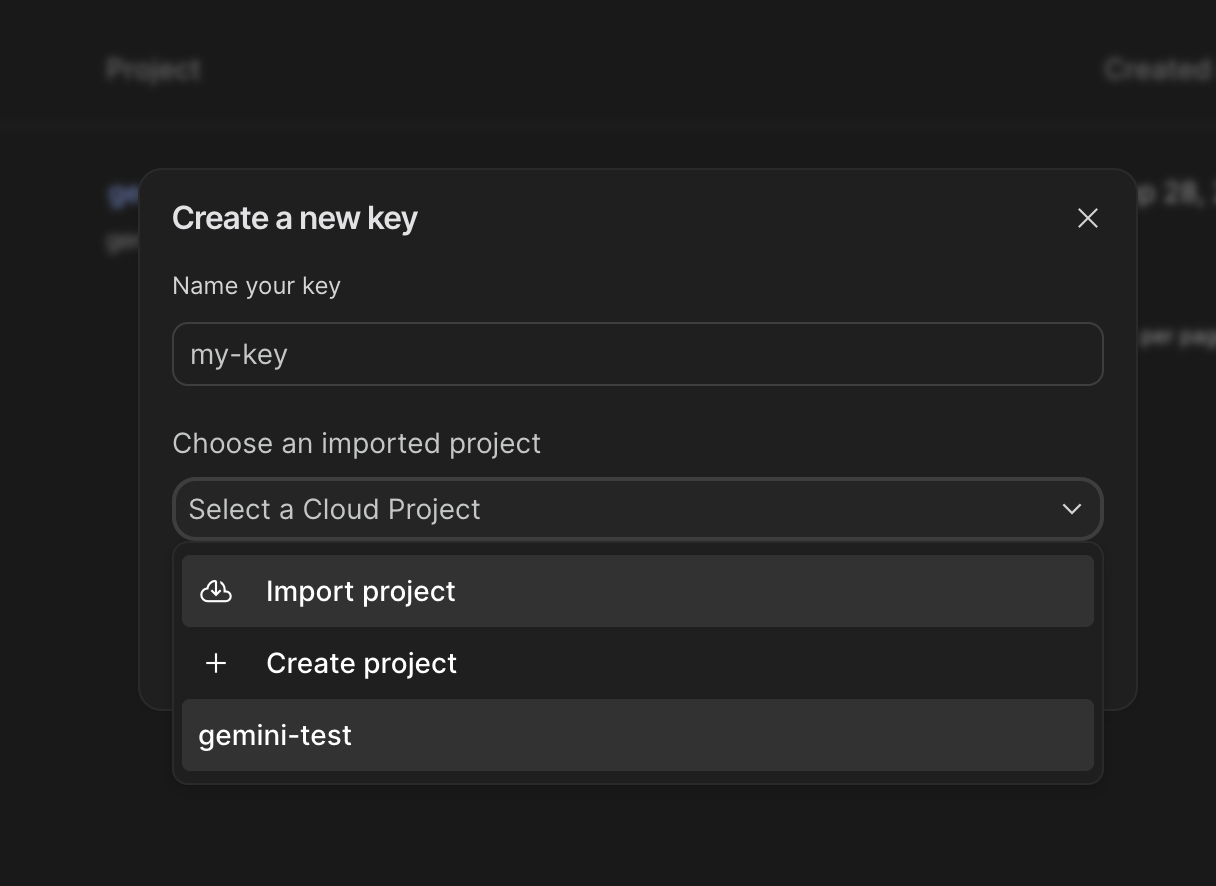
Task: Click the 'Create a new key' heading
Action: (295, 218)
